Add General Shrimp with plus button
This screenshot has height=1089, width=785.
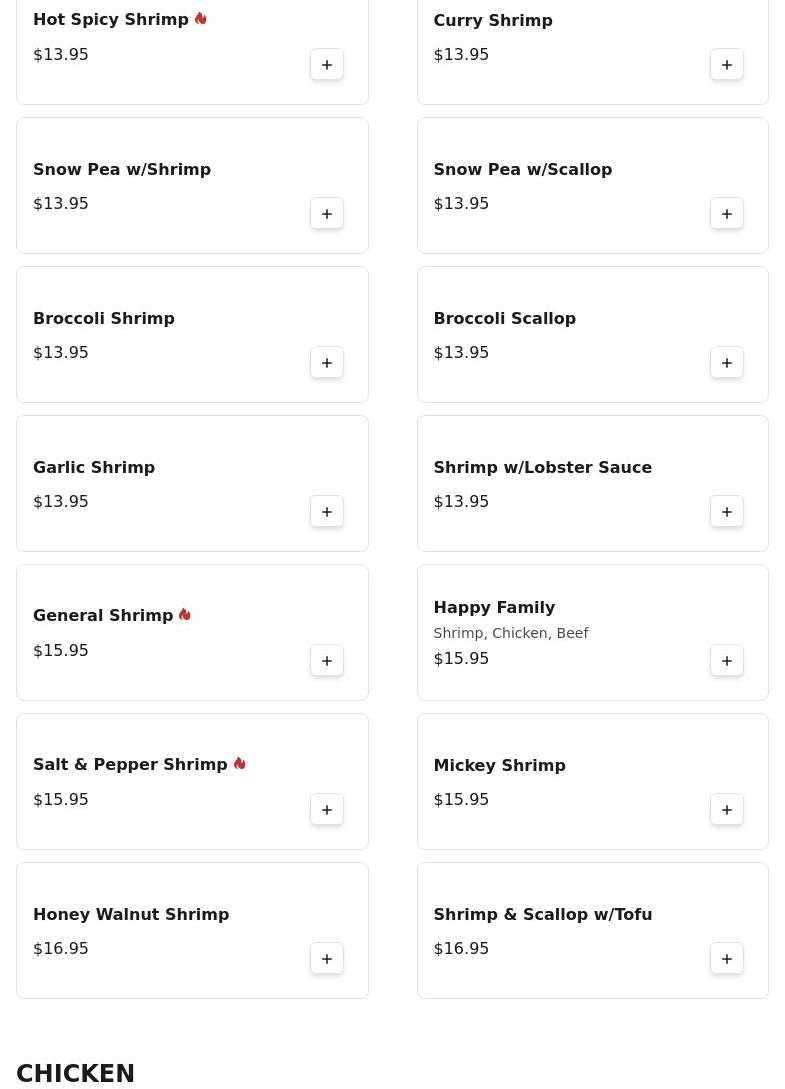click(327, 661)
